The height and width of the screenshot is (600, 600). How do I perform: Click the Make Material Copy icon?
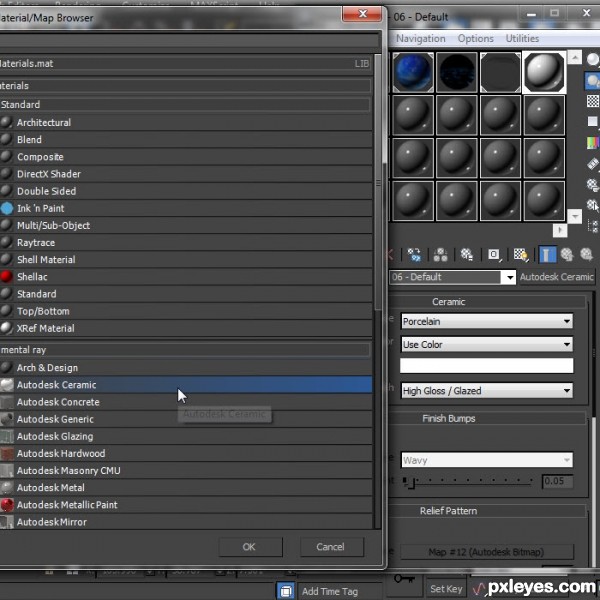(x=414, y=254)
